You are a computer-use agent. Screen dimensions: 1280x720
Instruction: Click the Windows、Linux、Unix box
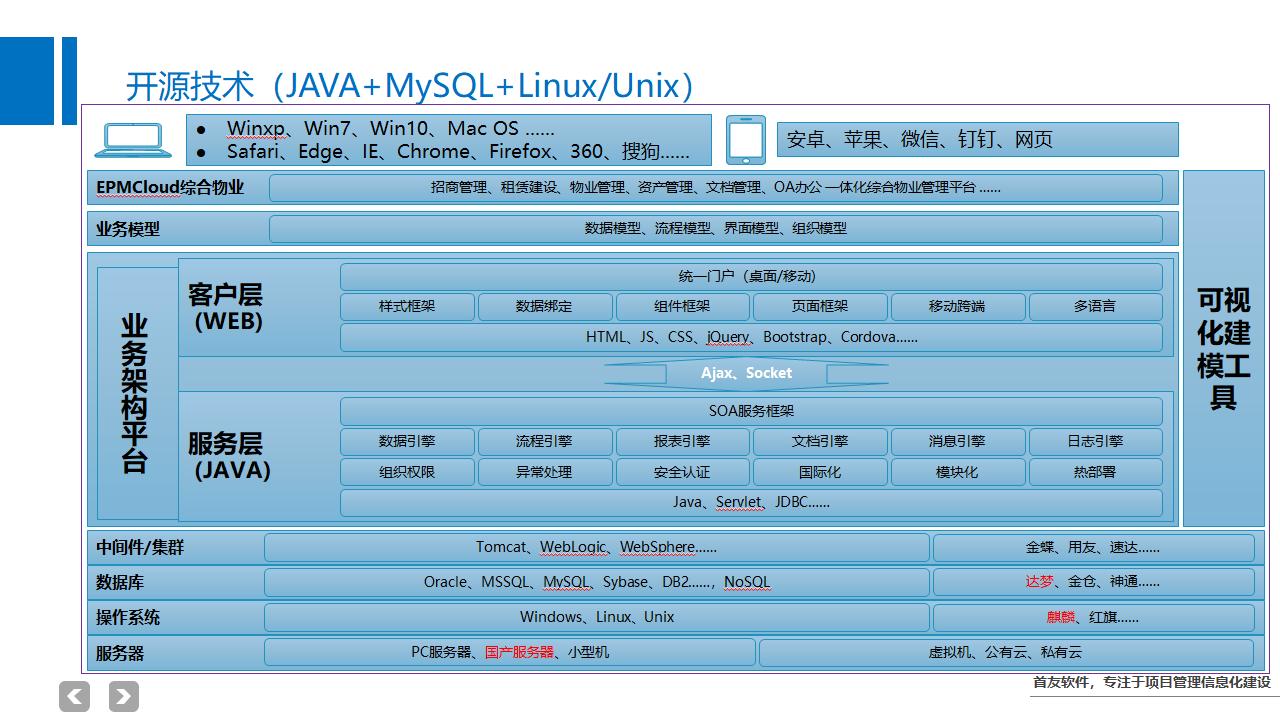[597, 617]
